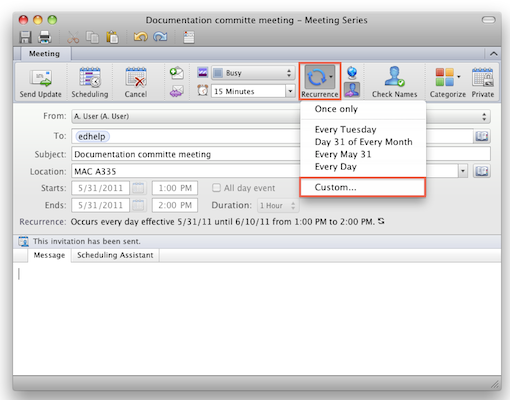Click the Undo arrow icon

(140, 37)
